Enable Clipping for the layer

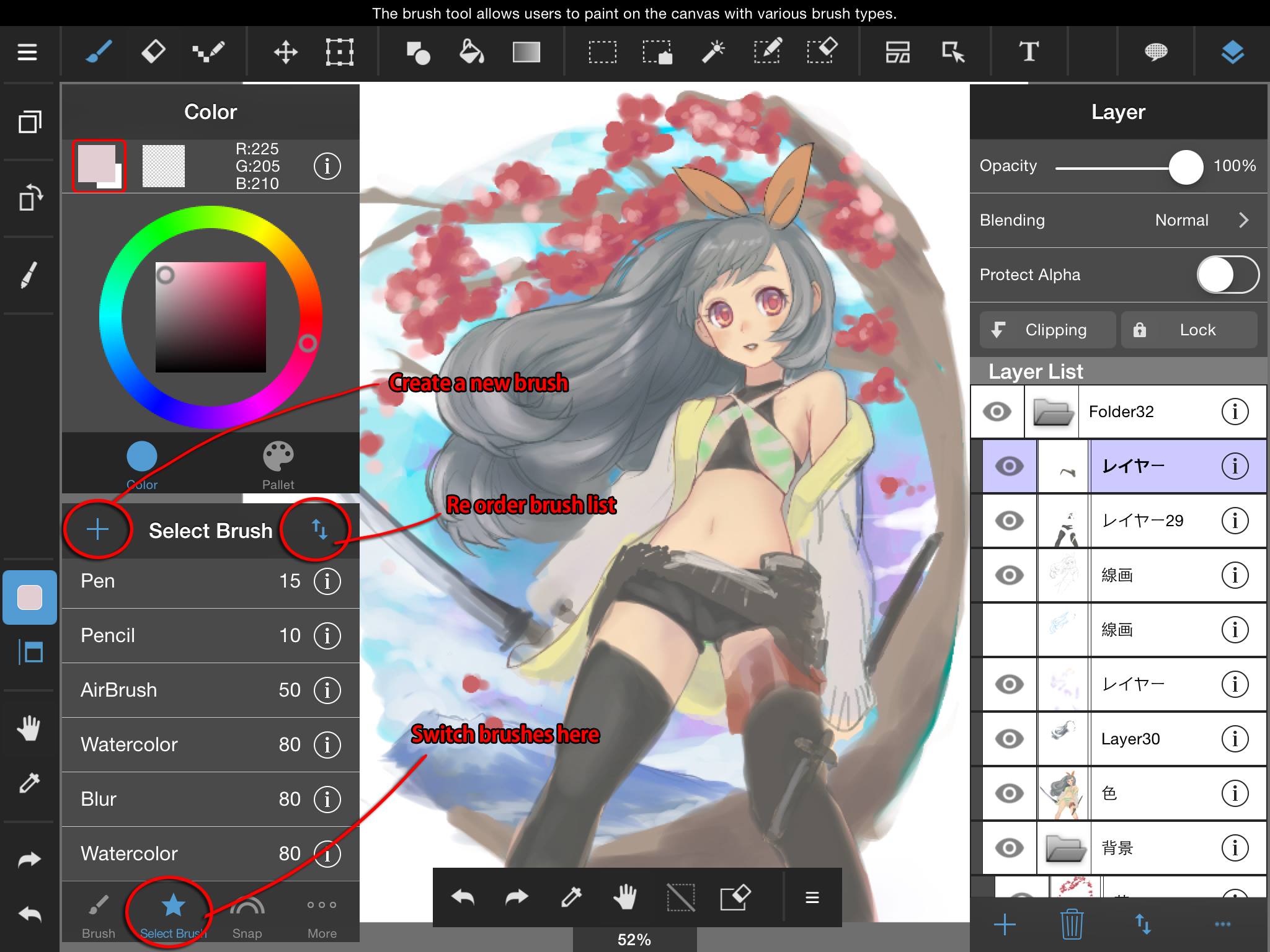click(1047, 330)
